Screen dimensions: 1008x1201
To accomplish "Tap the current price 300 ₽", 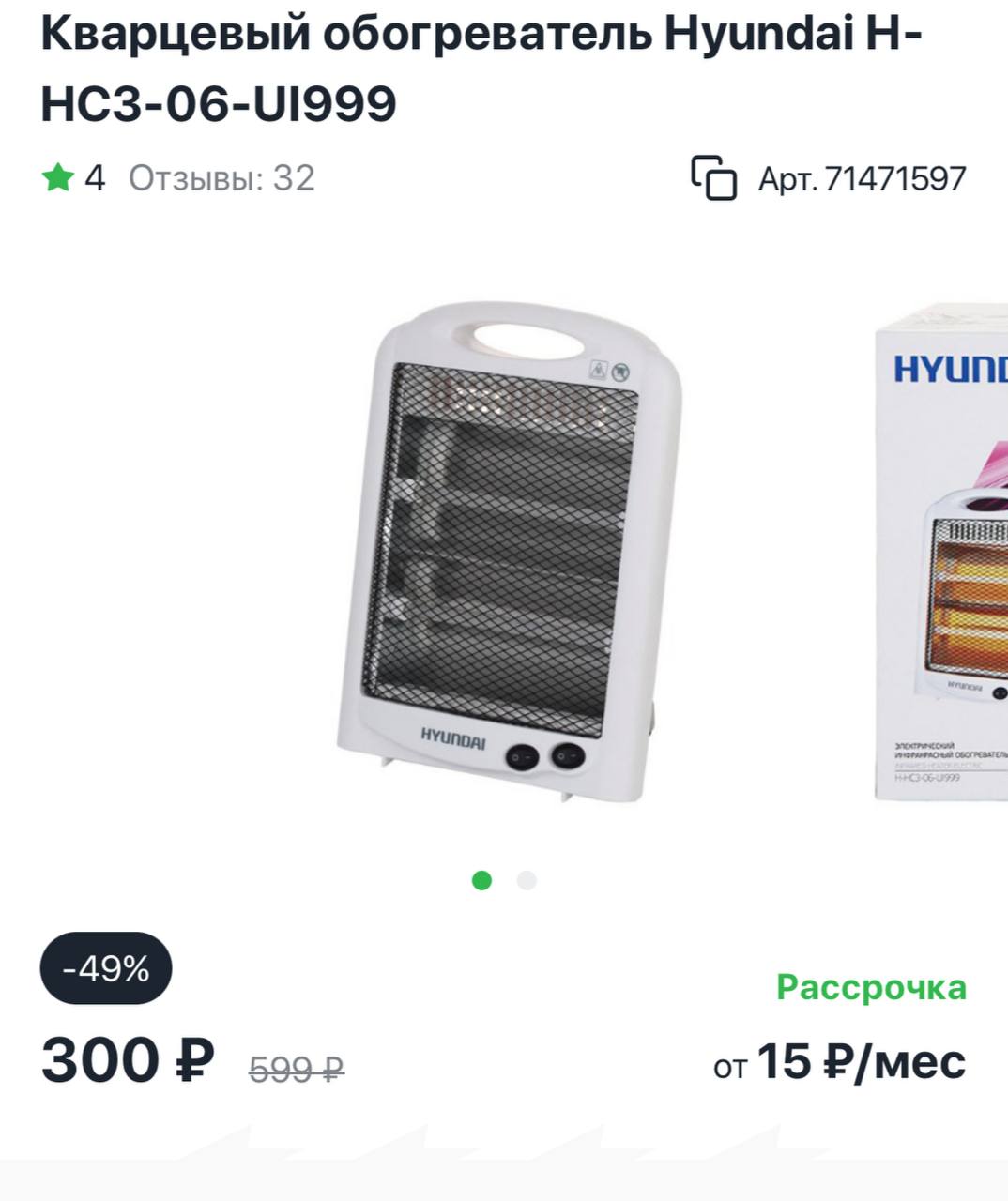I will coord(128,1060).
